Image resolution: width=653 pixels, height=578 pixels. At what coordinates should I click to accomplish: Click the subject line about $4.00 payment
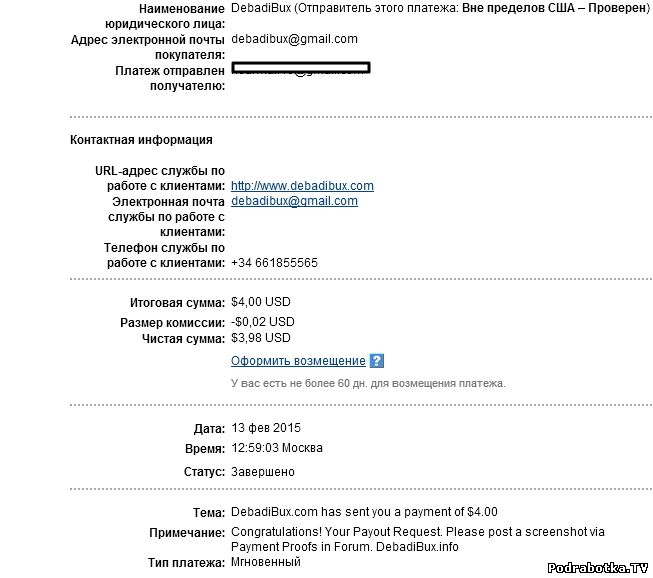pos(364,512)
